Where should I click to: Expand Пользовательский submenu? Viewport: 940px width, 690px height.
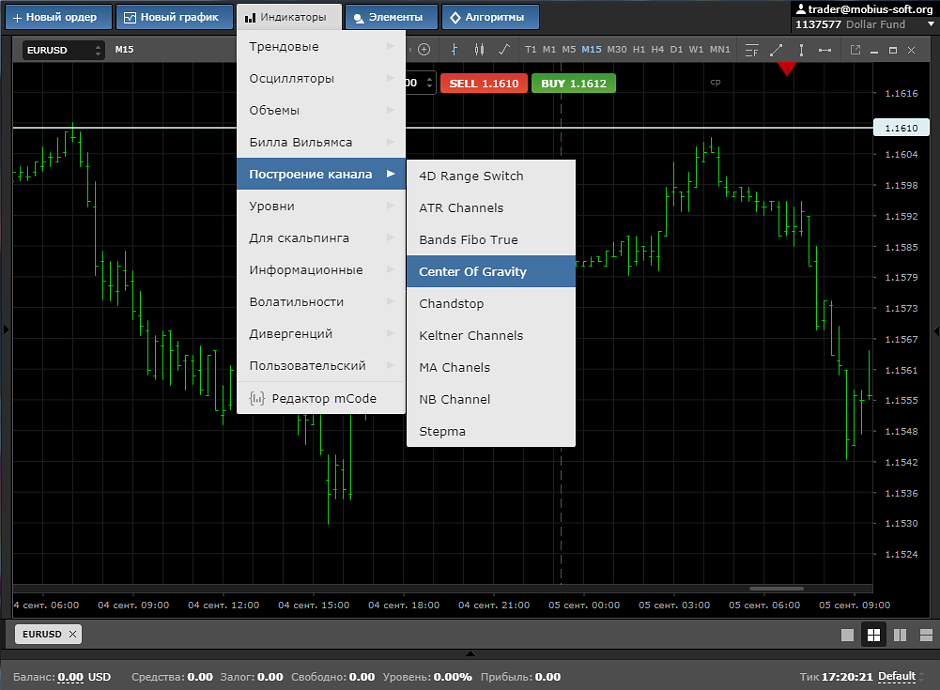pos(321,365)
